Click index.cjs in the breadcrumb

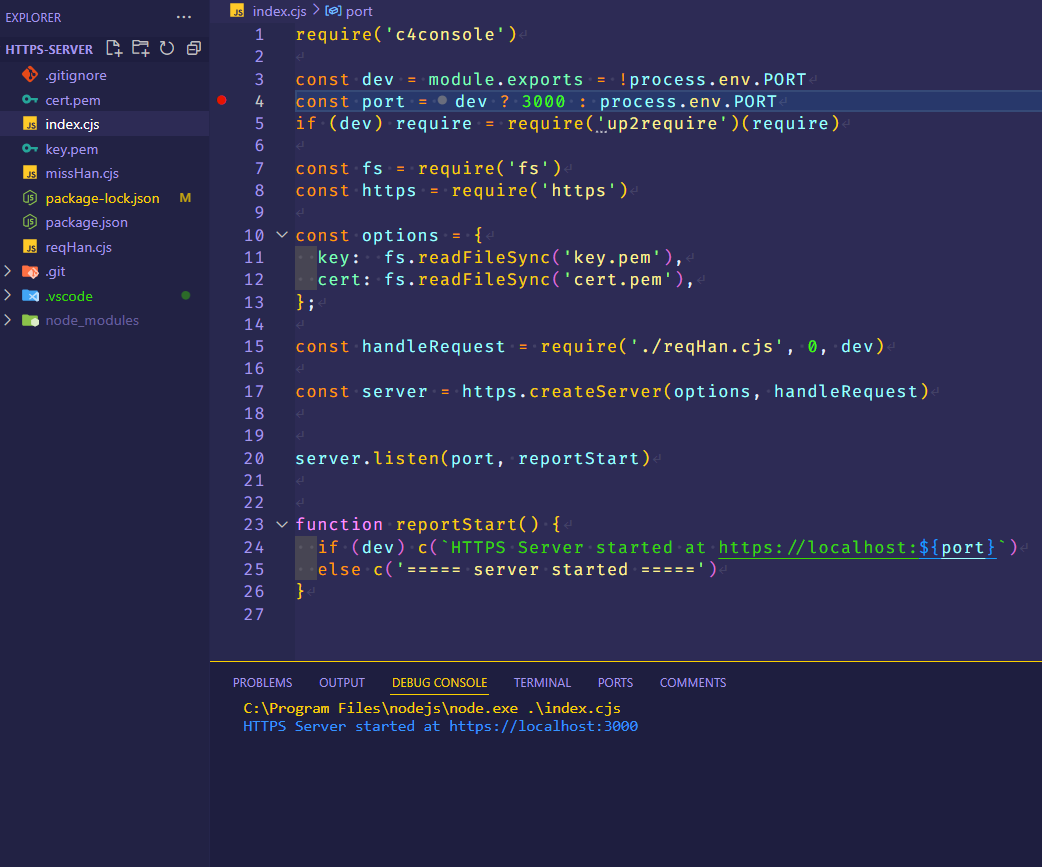pos(279,11)
